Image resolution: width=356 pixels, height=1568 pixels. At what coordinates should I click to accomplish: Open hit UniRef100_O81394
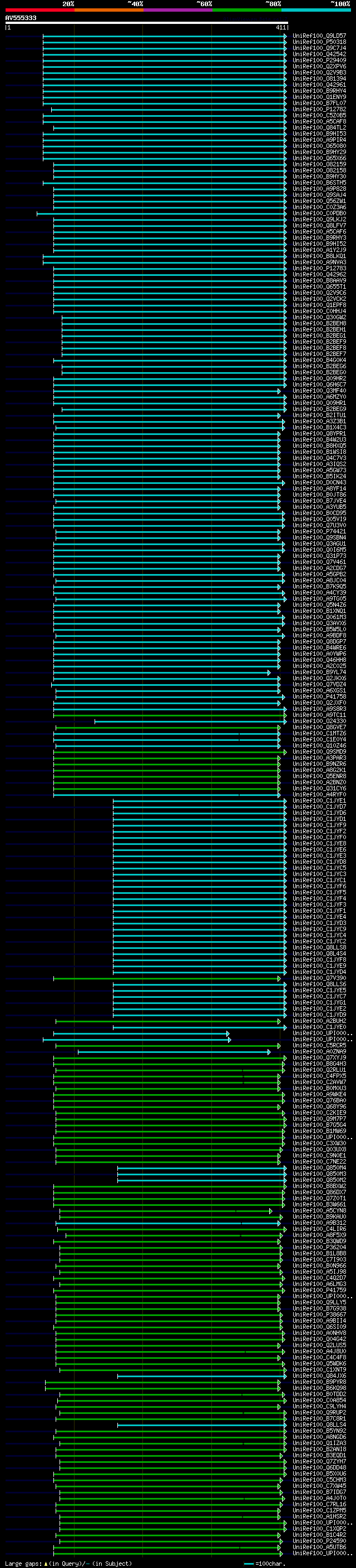319,78
